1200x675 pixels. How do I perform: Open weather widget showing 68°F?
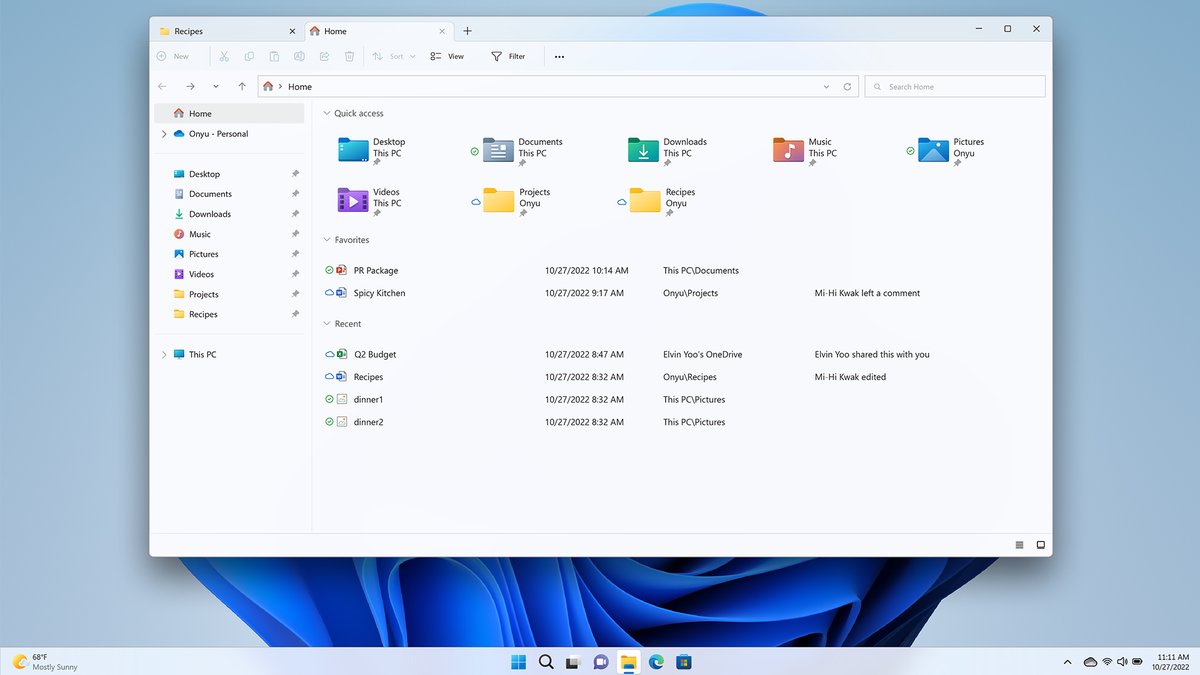tap(45, 662)
